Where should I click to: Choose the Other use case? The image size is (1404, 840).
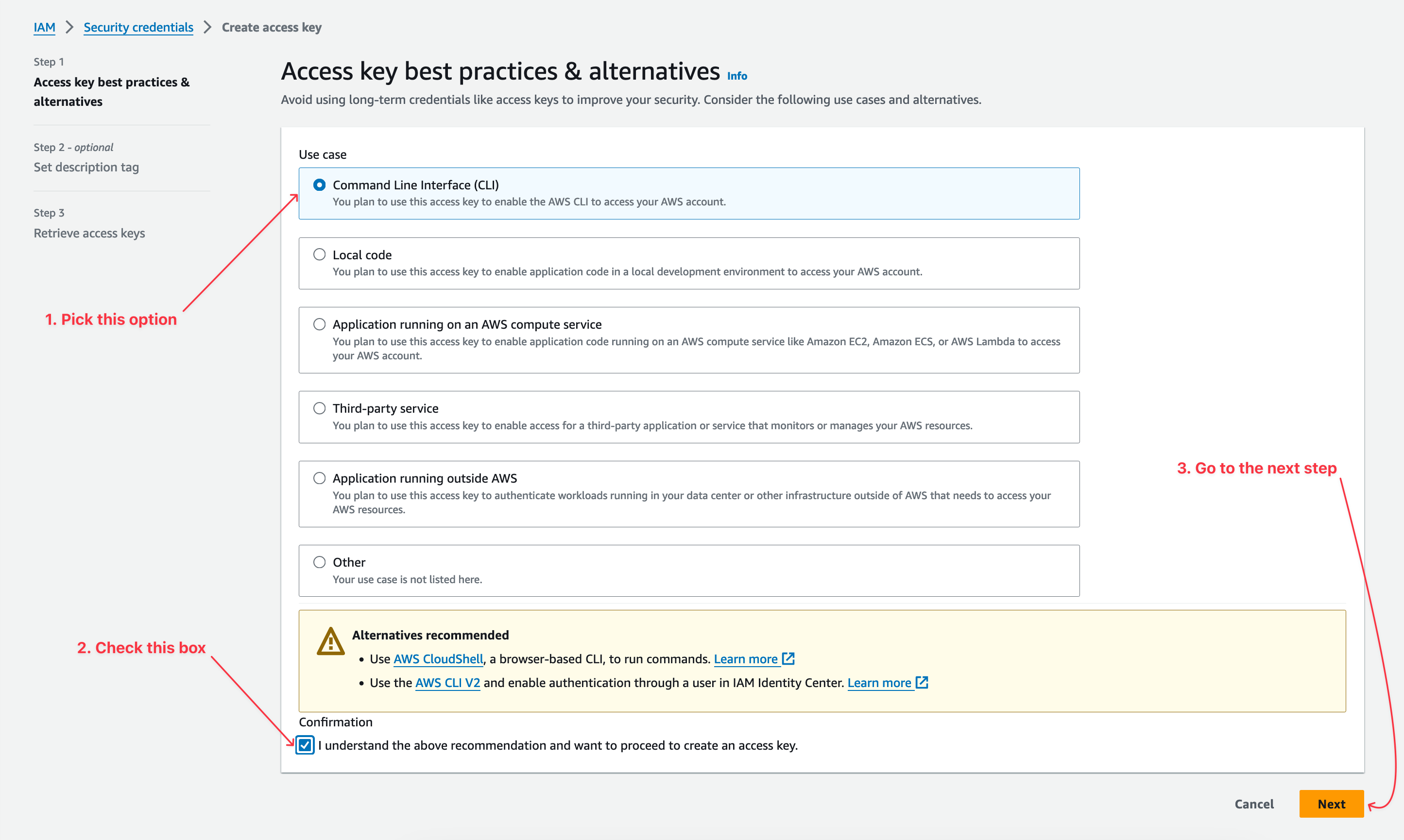[x=320, y=561]
